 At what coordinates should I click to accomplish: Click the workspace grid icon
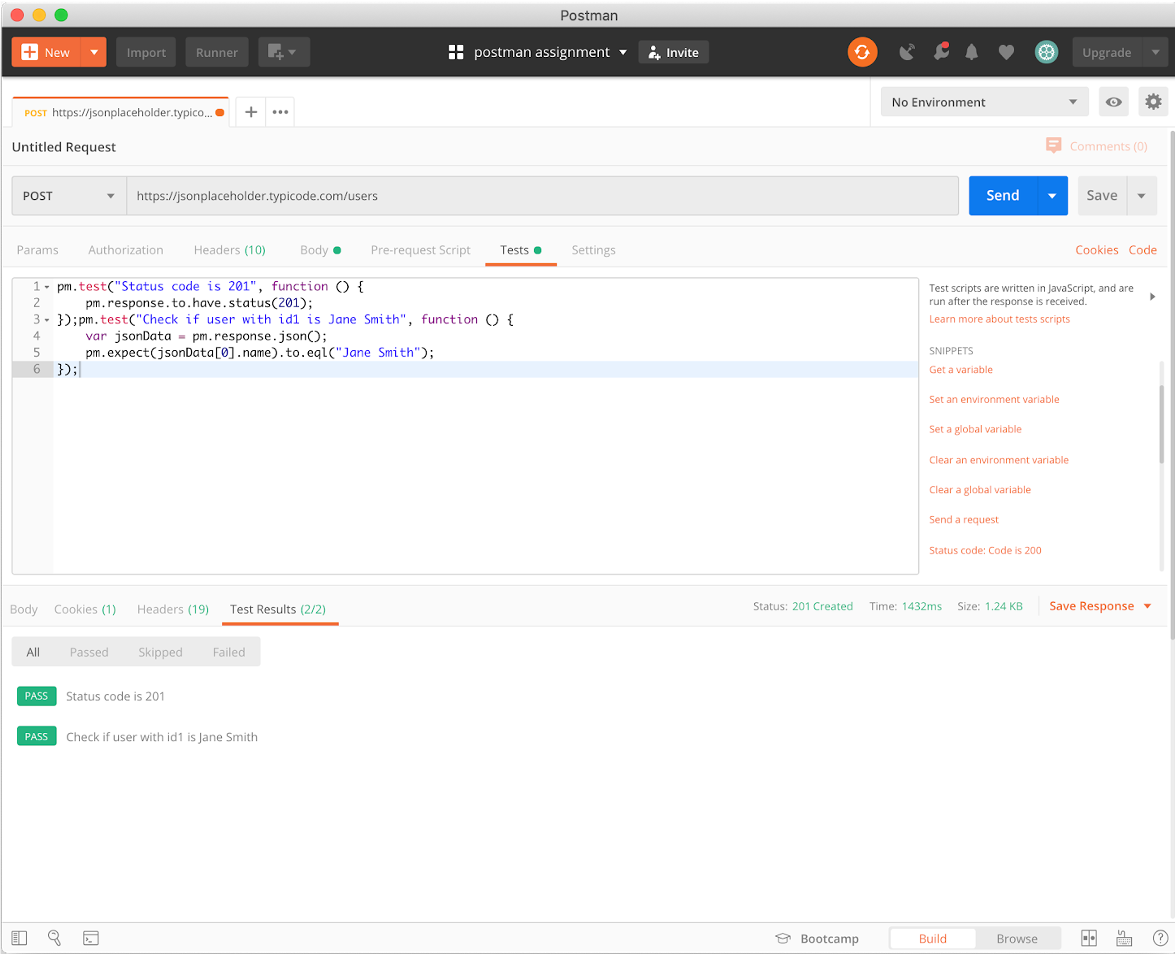(456, 52)
